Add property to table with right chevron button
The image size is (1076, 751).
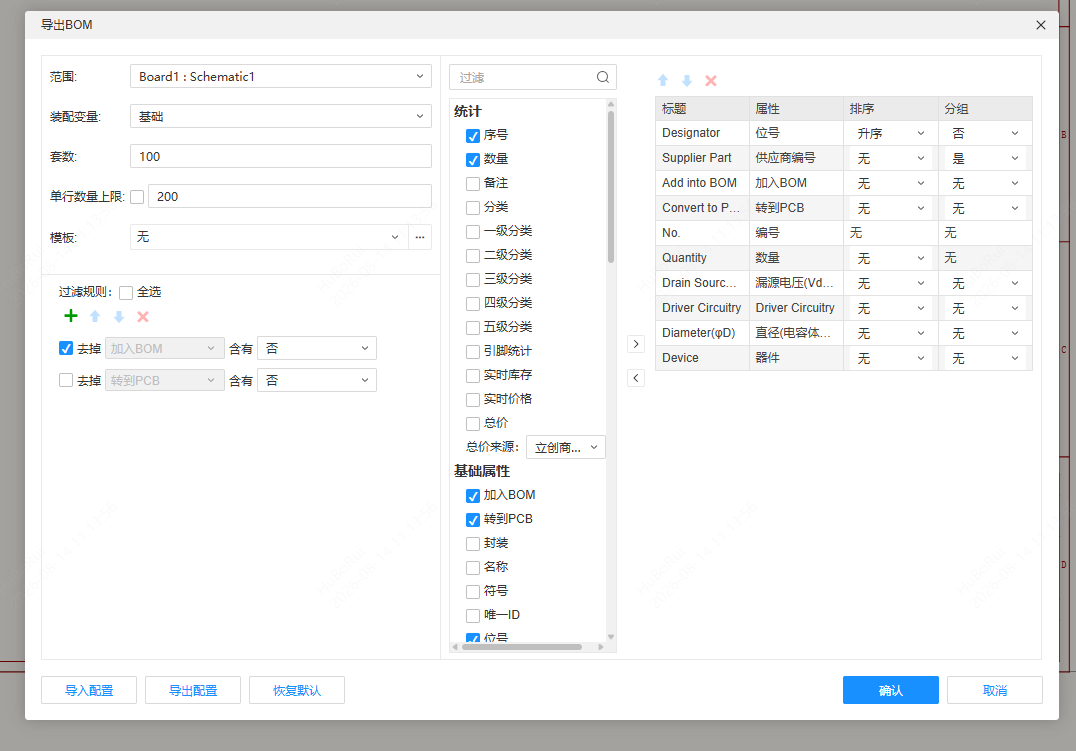click(x=636, y=344)
